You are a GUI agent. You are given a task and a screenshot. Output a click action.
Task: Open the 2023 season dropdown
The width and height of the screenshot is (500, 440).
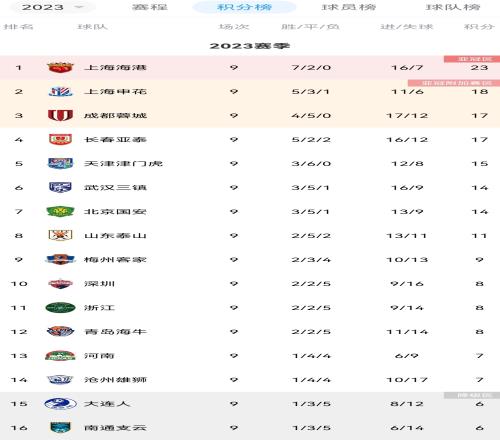[x=52, y=7]
